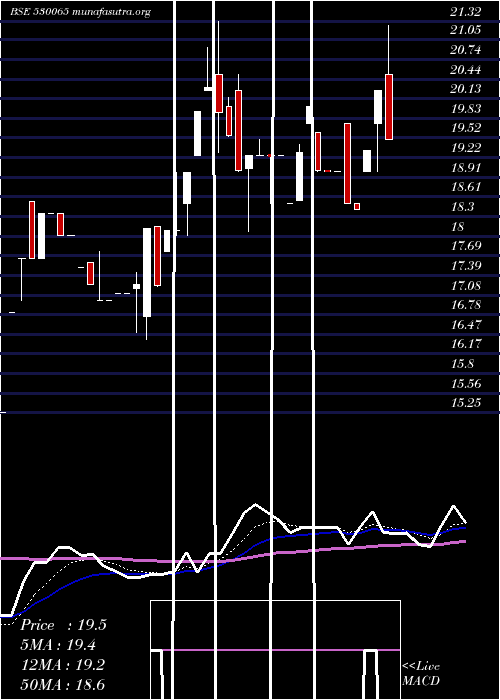500x700 pixels.
Task: Select the 18.91 price axis label
Action: [466, 168]
